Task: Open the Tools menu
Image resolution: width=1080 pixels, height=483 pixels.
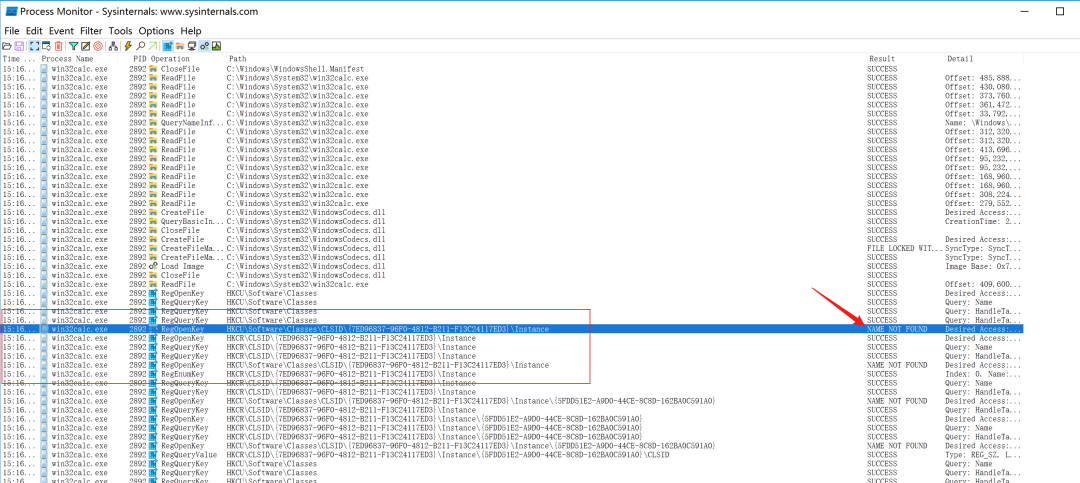Action: (120, 31)
